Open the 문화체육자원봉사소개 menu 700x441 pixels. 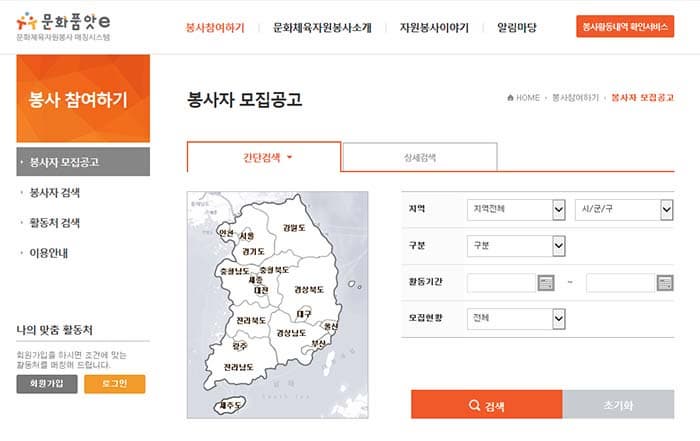tap(322, 28)
